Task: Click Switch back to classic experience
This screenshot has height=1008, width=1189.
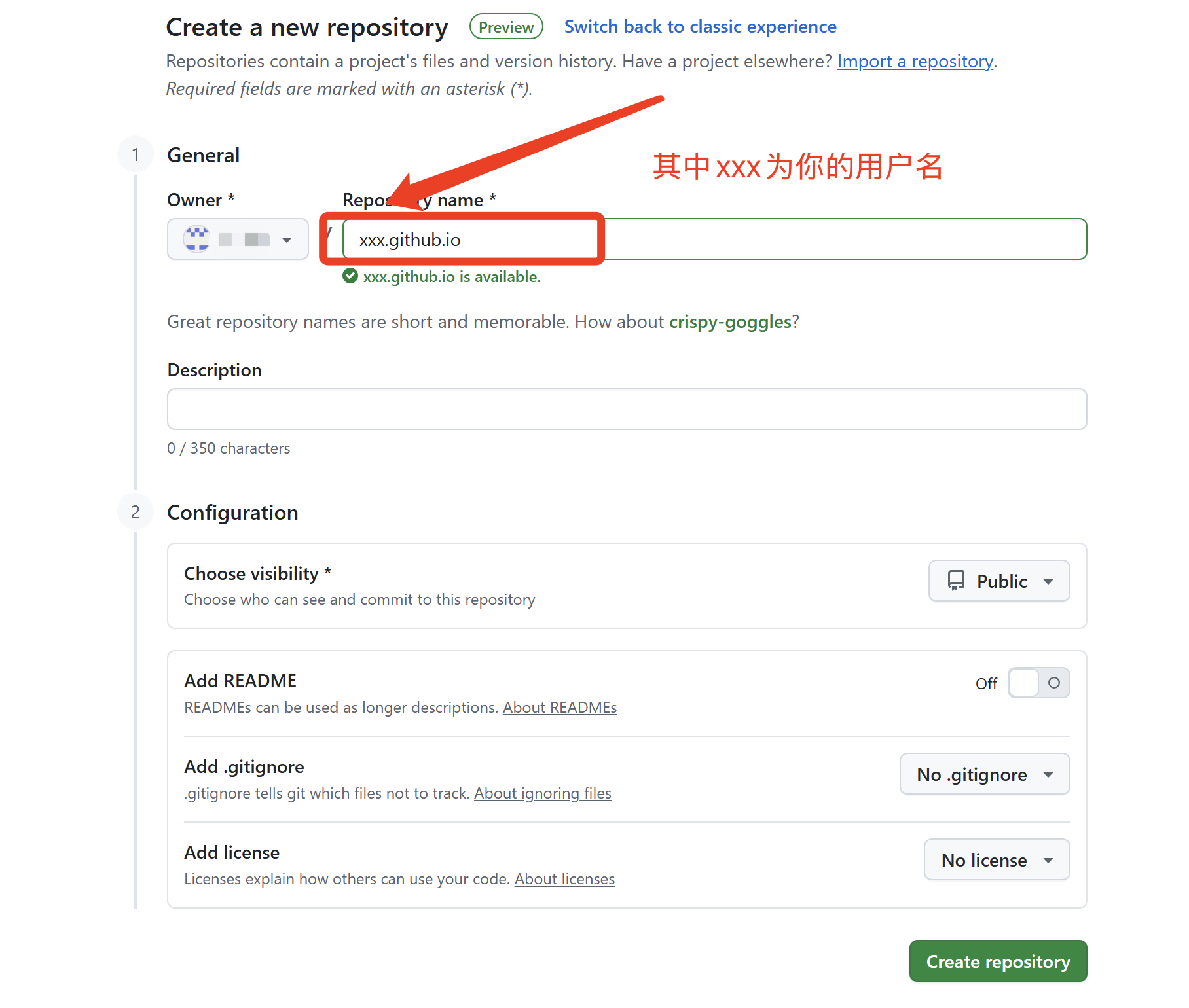Action: [700, 27]
